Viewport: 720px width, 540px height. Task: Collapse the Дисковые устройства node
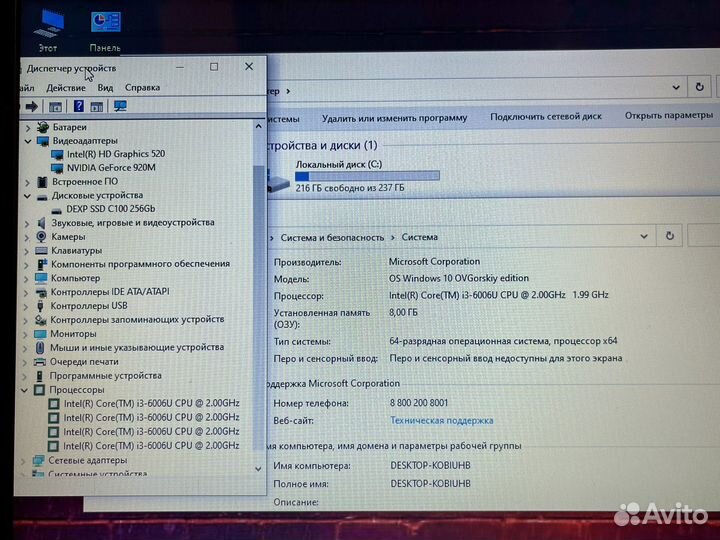coord(28,196)
